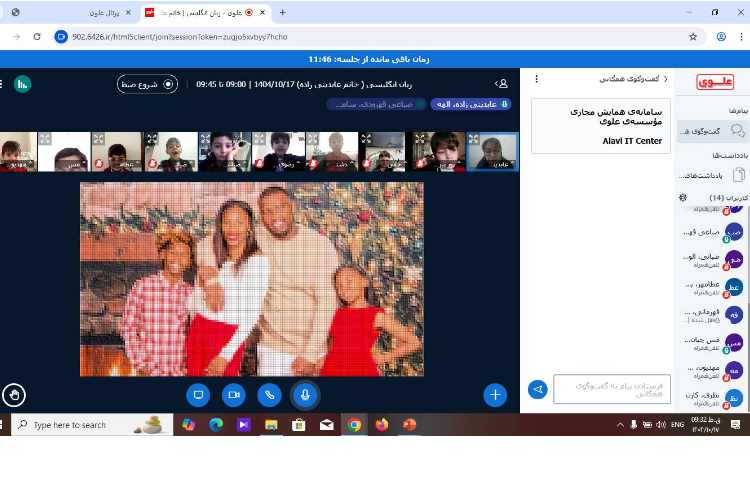Select user with فه avatar
The width and height of the screenshot is (750, 480).
pyautogui.click(x=734, y=315)
